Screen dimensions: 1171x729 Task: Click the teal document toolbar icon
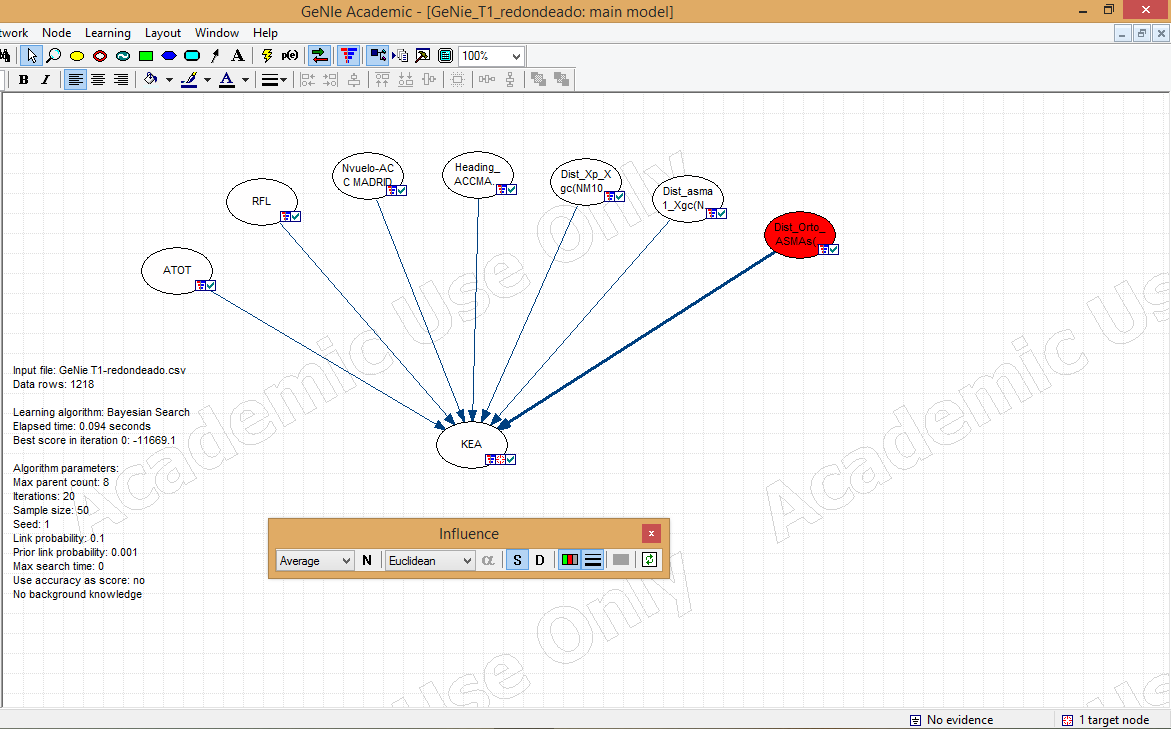(x=446, y=56)
